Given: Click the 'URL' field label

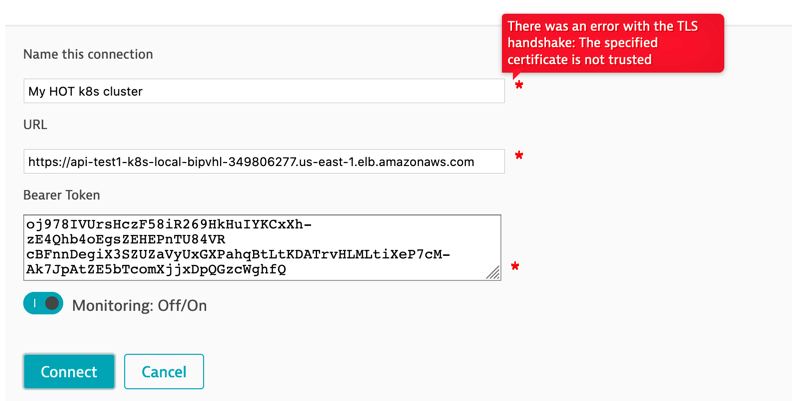Looking at the screenshot, I should pyautogui.click(x=35, y=125).
